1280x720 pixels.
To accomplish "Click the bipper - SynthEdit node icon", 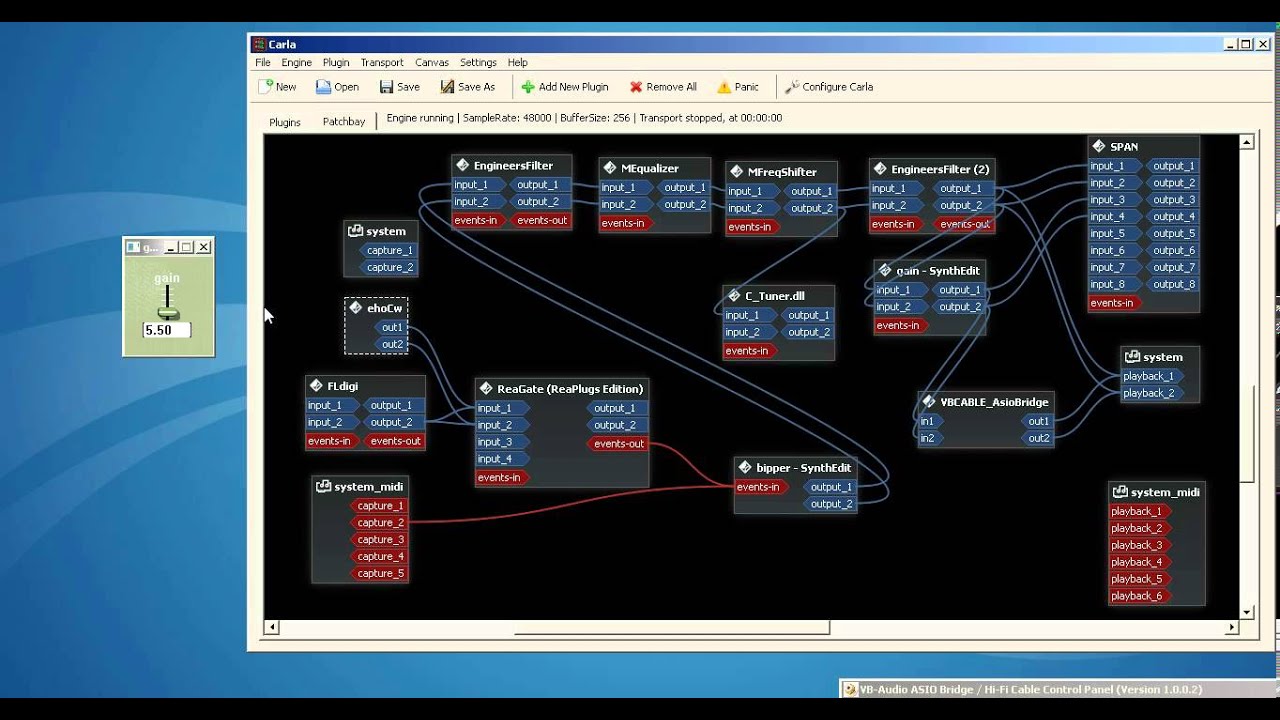I will tap(745, 467).
